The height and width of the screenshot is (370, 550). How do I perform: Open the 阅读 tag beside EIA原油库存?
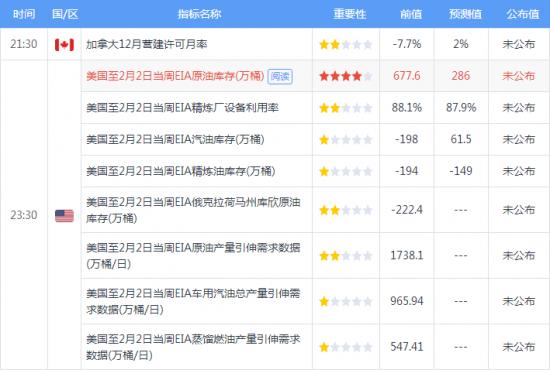[280, 76]
